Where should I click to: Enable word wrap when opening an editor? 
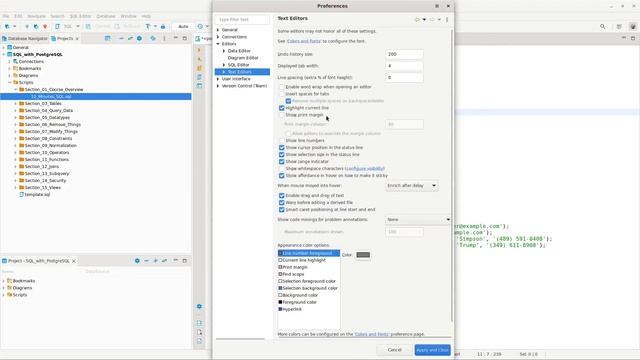[x=282, y=87]
